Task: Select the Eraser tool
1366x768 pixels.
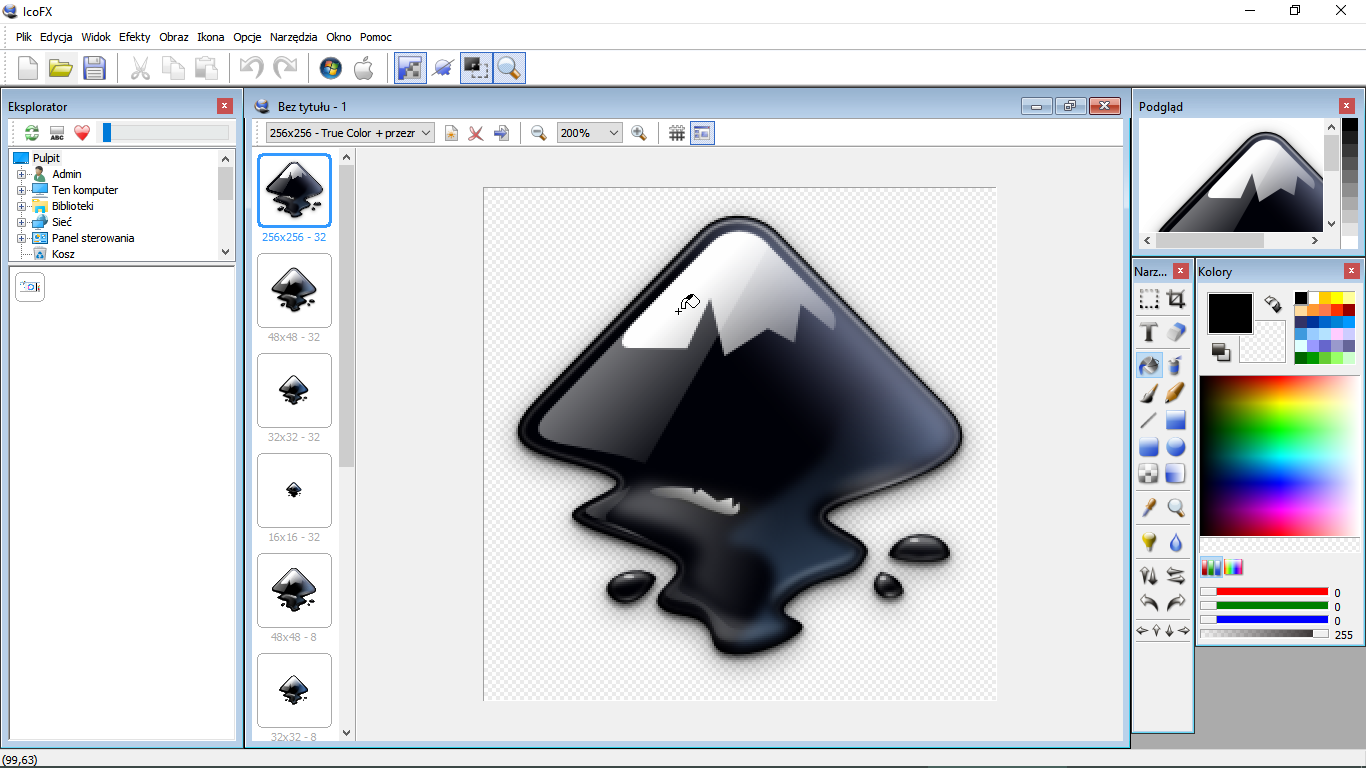Action: 1176,332
